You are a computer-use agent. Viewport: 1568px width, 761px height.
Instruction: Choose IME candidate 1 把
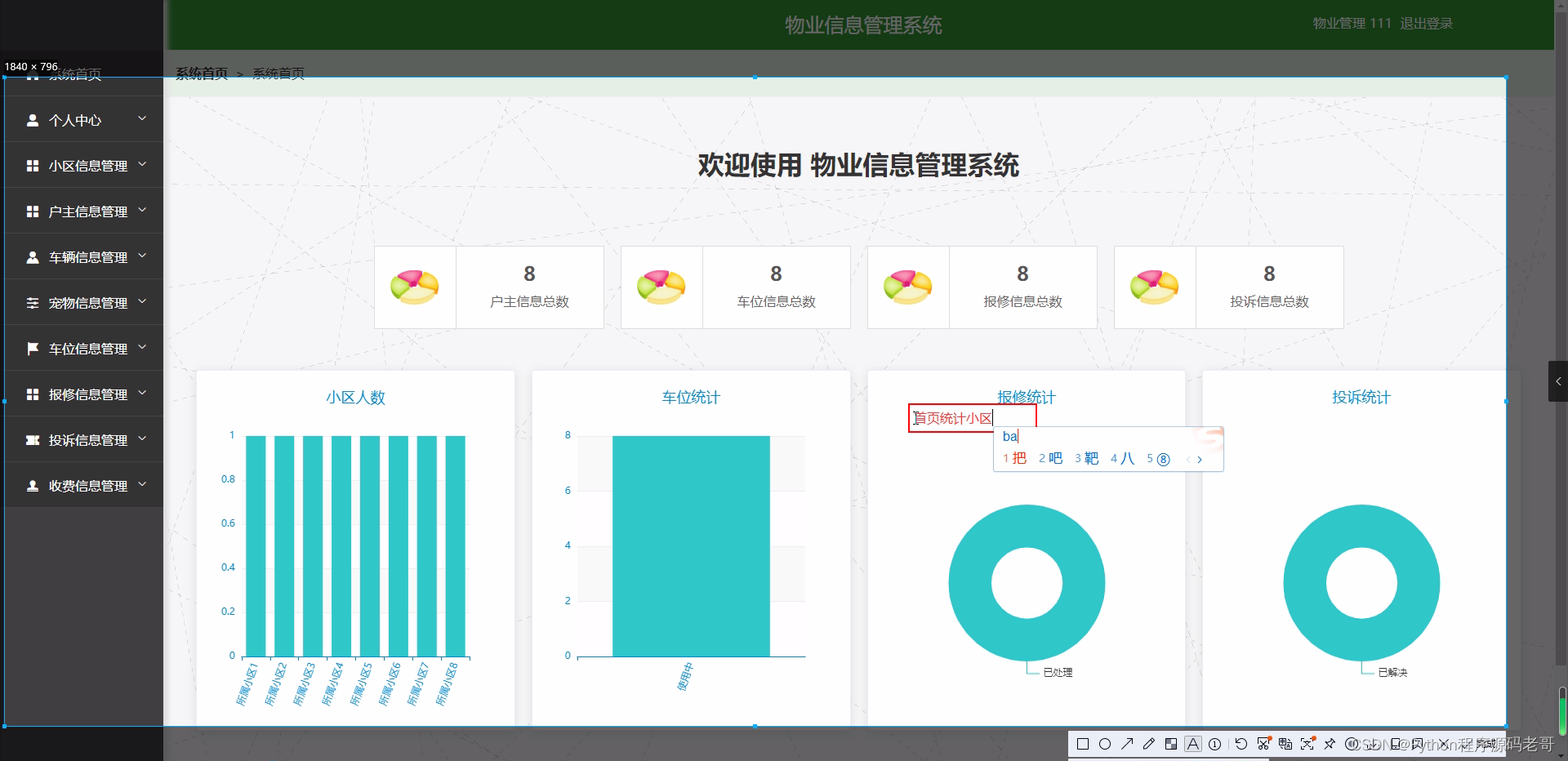[1014, 459]
